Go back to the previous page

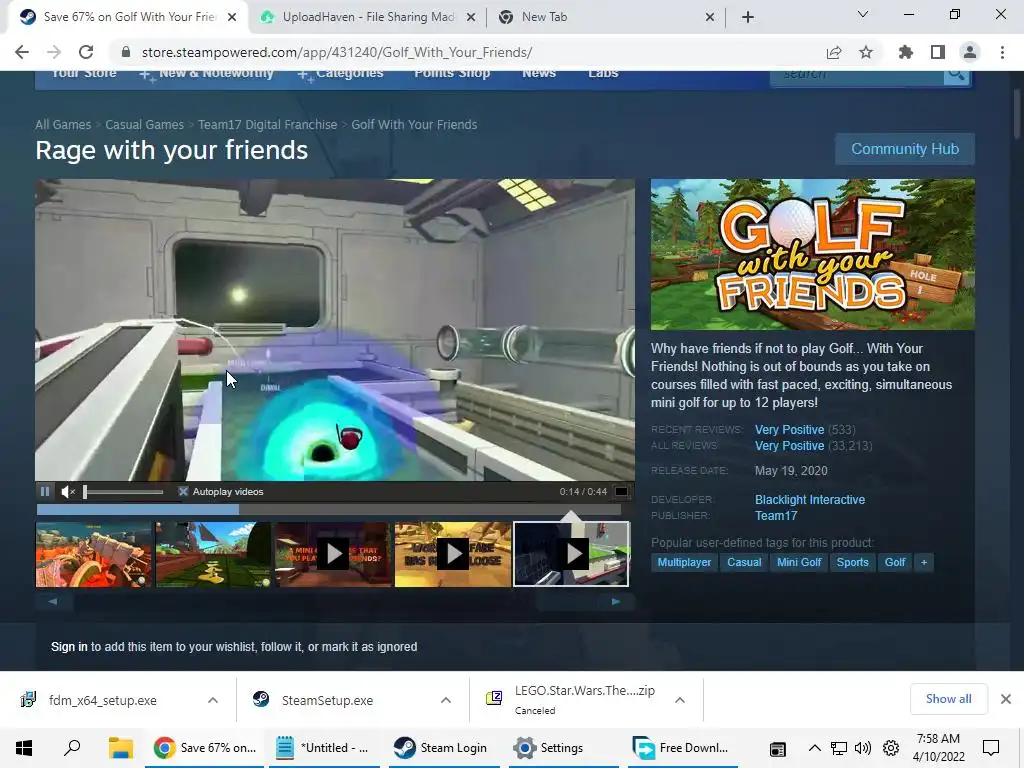(x=22, y=52)
